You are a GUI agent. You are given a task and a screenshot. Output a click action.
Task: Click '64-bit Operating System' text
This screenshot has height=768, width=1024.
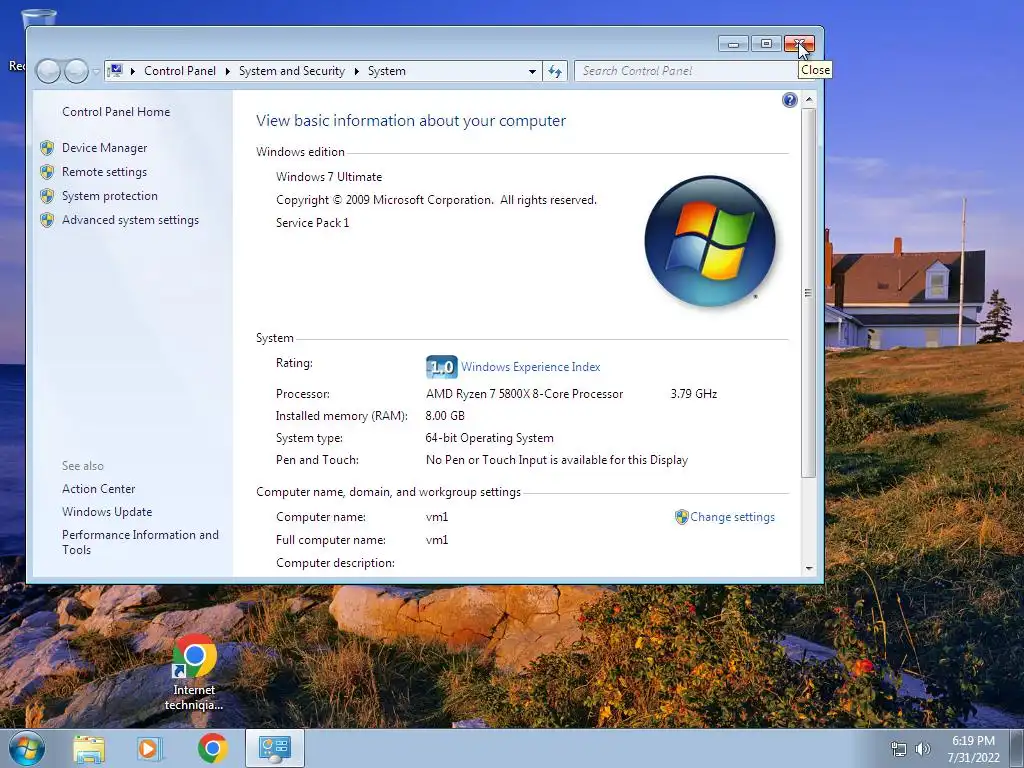click(490, 438)
